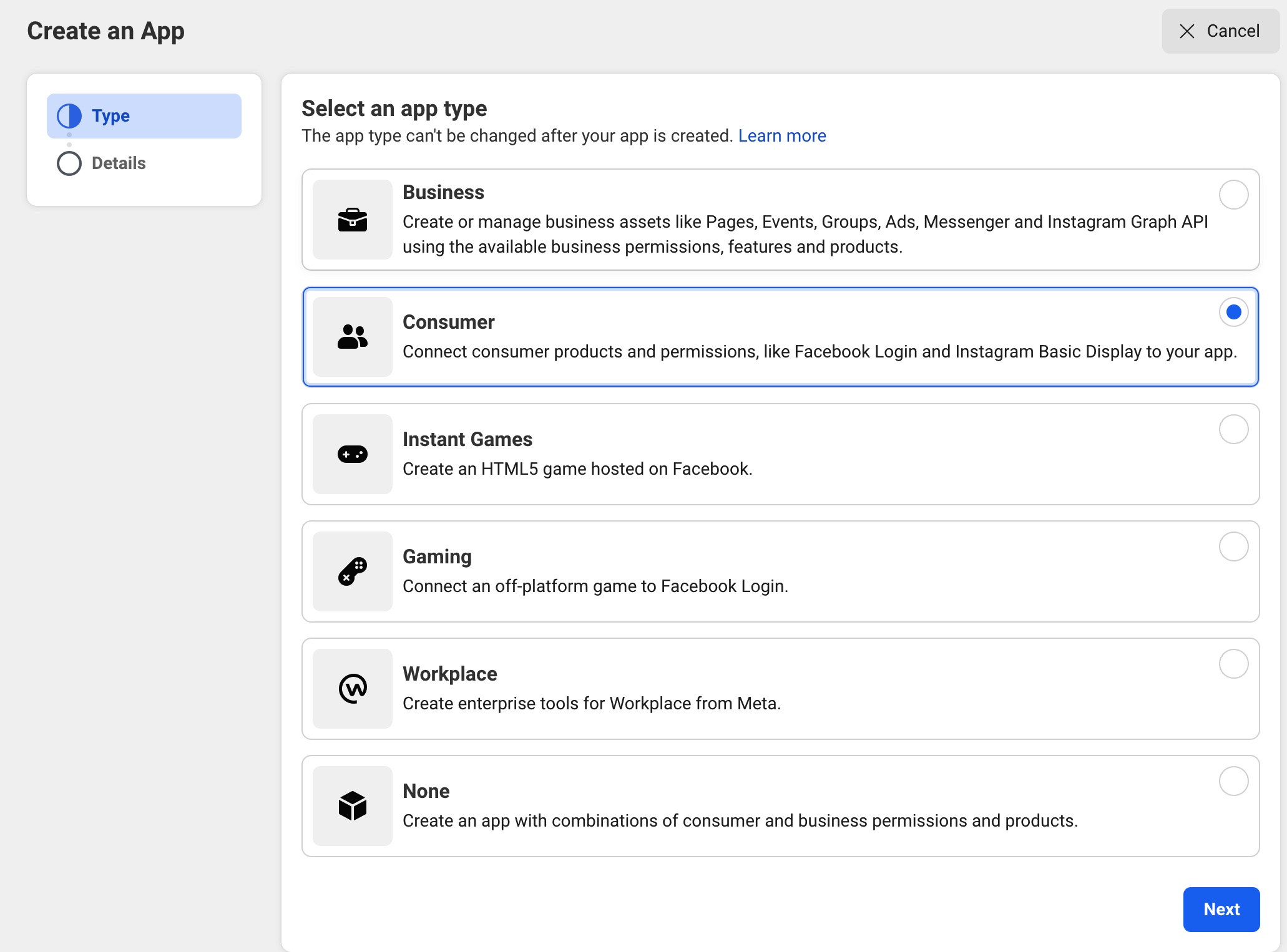The width and height of the screenshot is (1287, 952).
Task: Click 'Create an HTML5 game hosted on Facebook.'
Action: point(577,469)
